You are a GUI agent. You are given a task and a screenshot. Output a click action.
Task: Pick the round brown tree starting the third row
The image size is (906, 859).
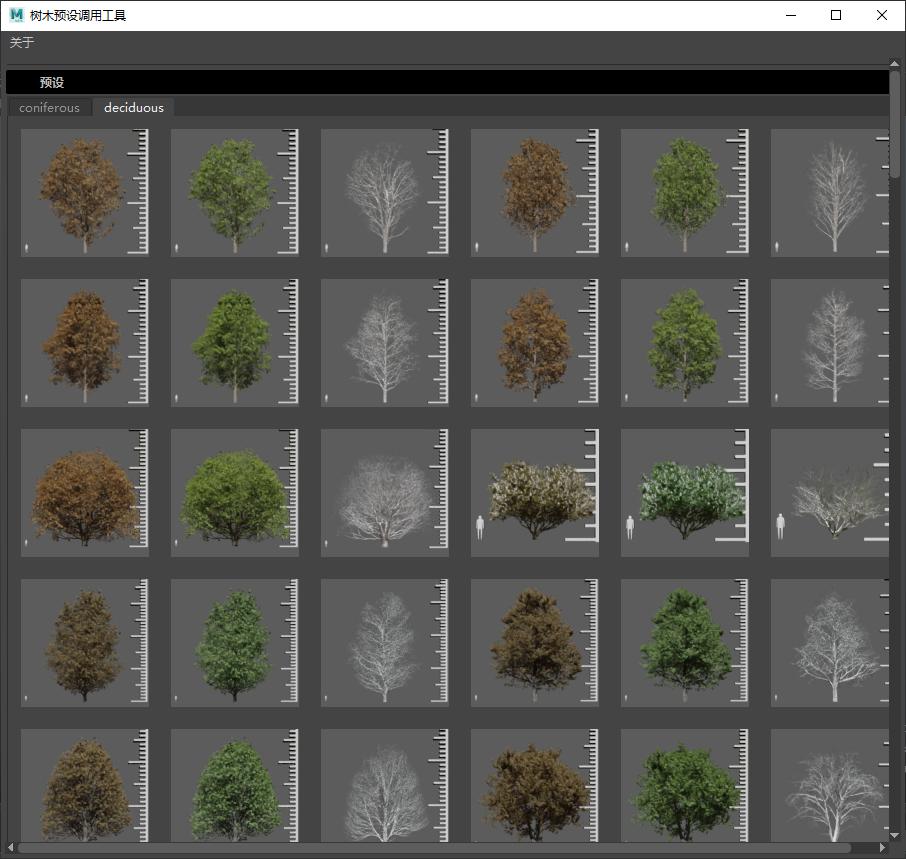(84, 493)
